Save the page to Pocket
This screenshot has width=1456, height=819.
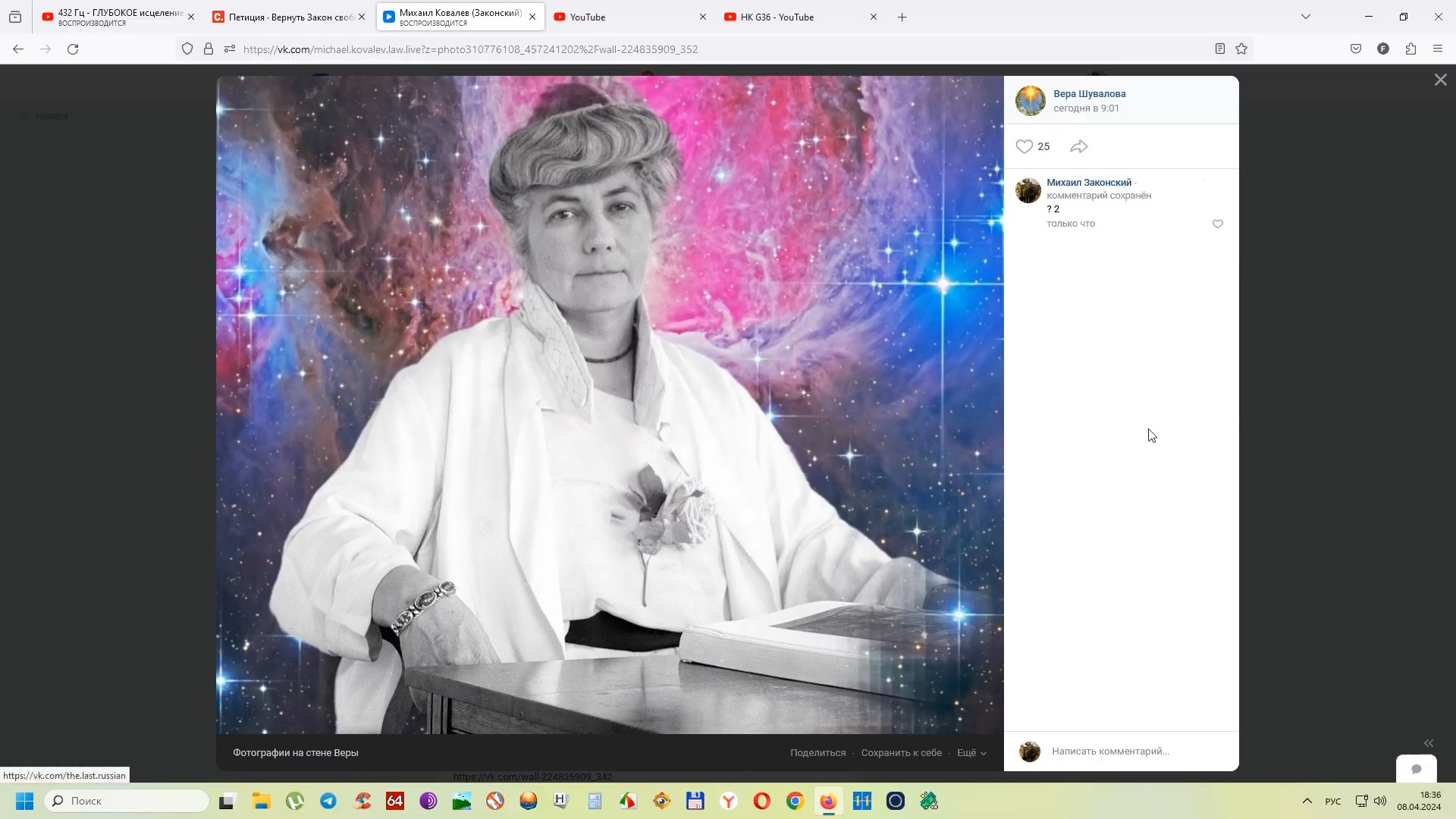click(x=1356, y=49)
